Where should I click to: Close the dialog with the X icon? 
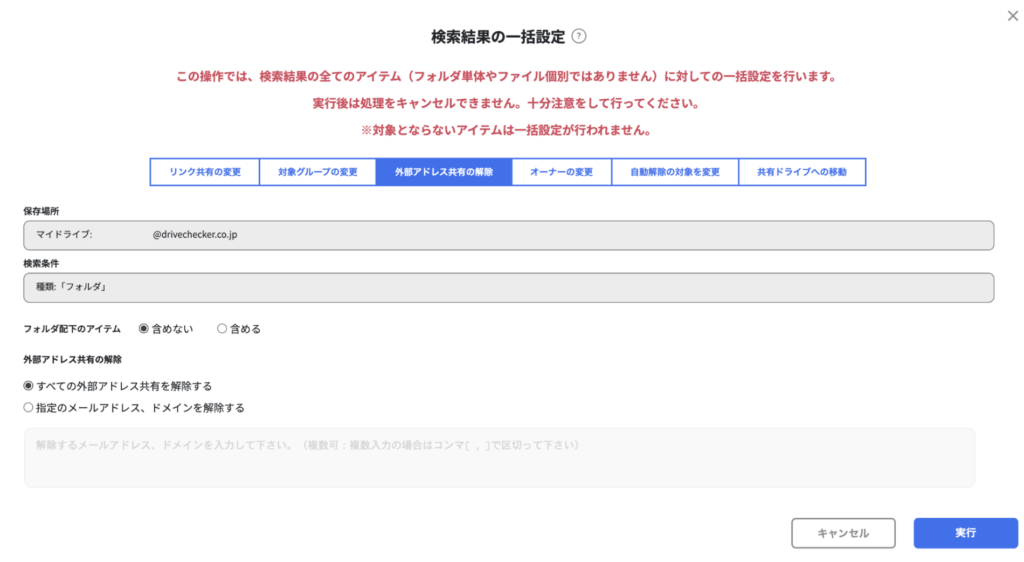pyautogui.click(x=1012, y=16)
